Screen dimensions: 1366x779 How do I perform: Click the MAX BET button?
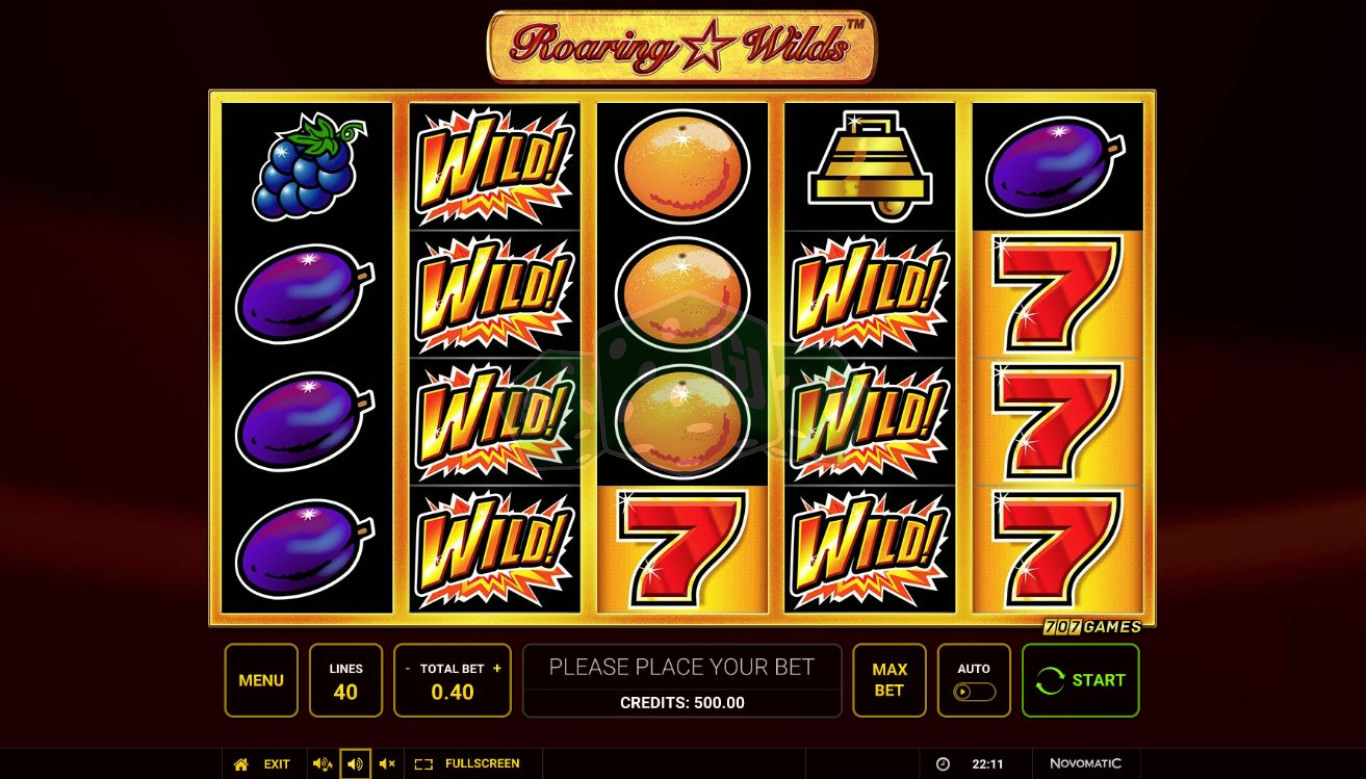(889, 680)
